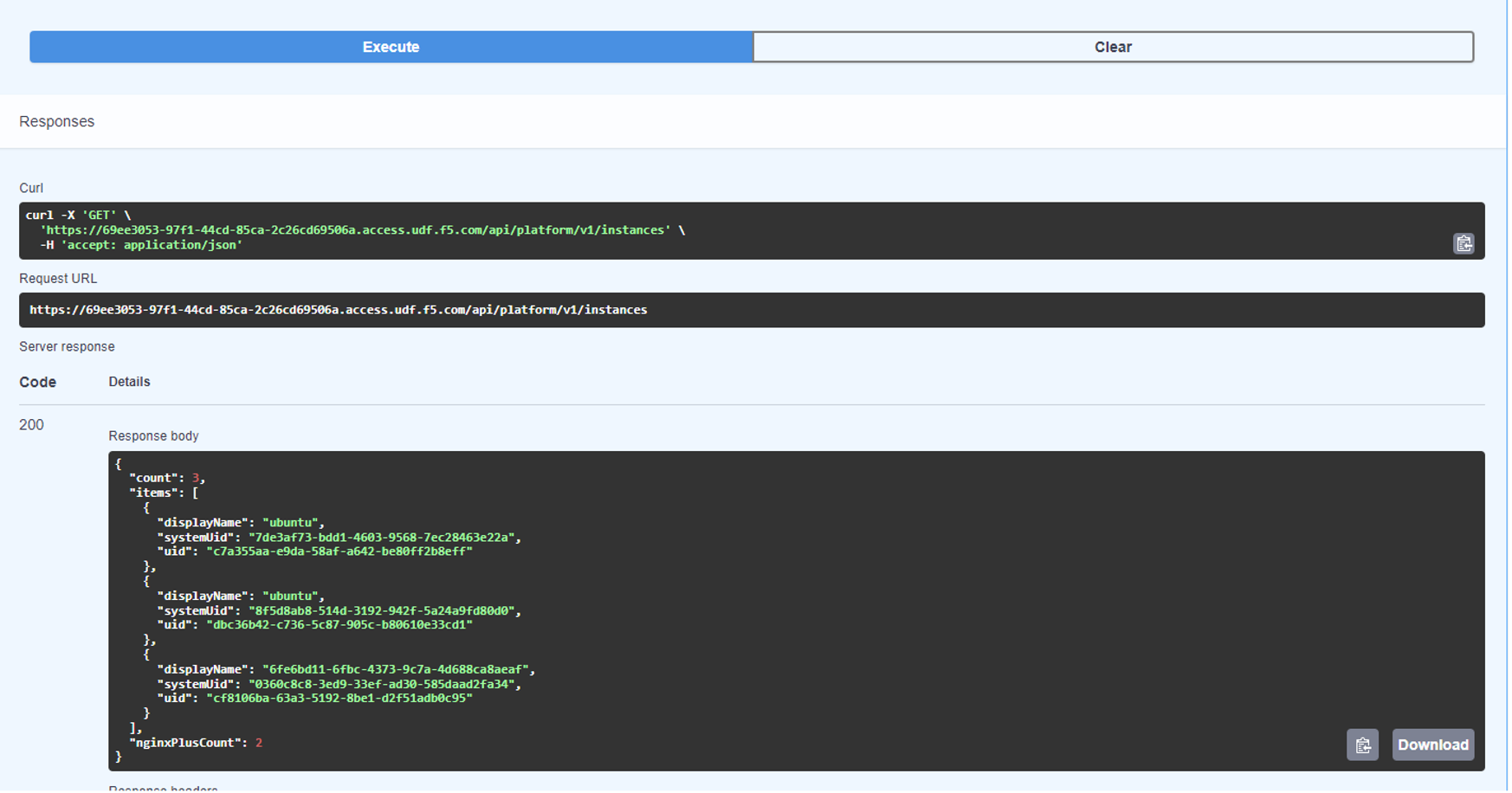Select the Request URL text field
Image resolution: width=1512 pixels, height=793 pixels.
click(x=752, y=310)
